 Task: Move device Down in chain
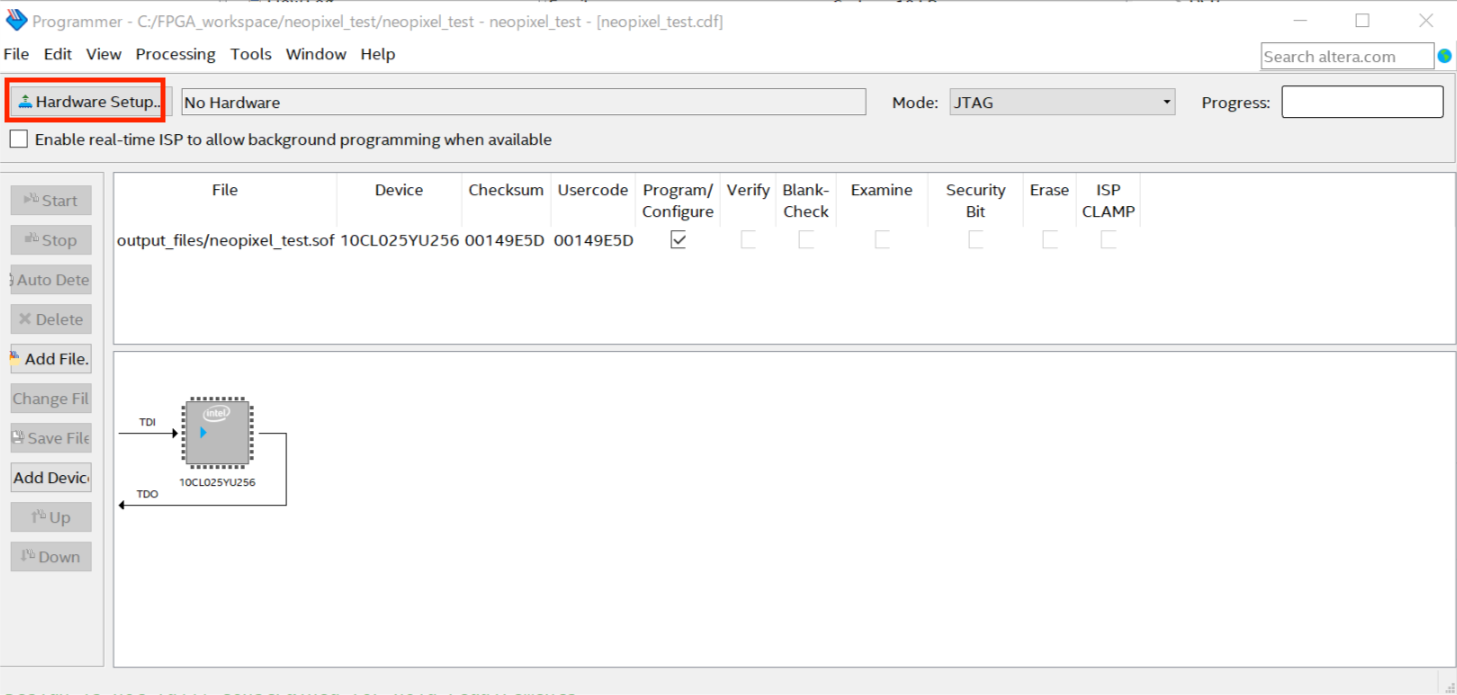51,557
